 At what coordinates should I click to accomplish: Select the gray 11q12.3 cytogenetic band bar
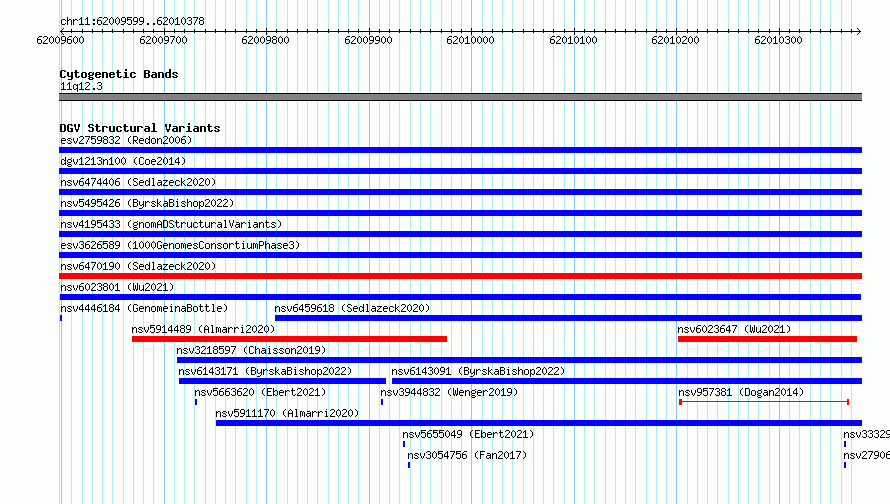460,97
